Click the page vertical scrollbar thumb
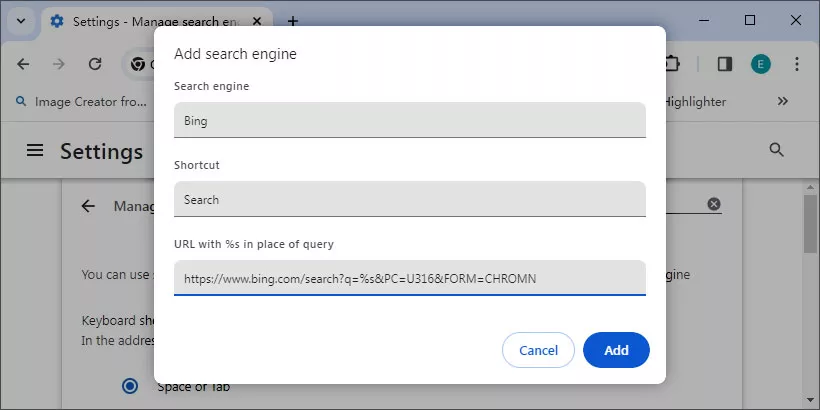 (810, 223)
